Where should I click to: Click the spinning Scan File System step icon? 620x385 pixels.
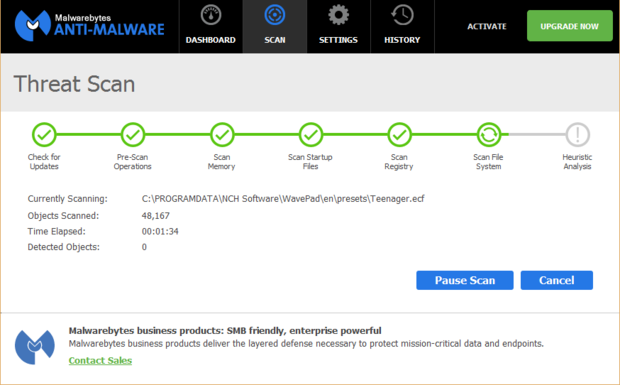tap(489, 135)
